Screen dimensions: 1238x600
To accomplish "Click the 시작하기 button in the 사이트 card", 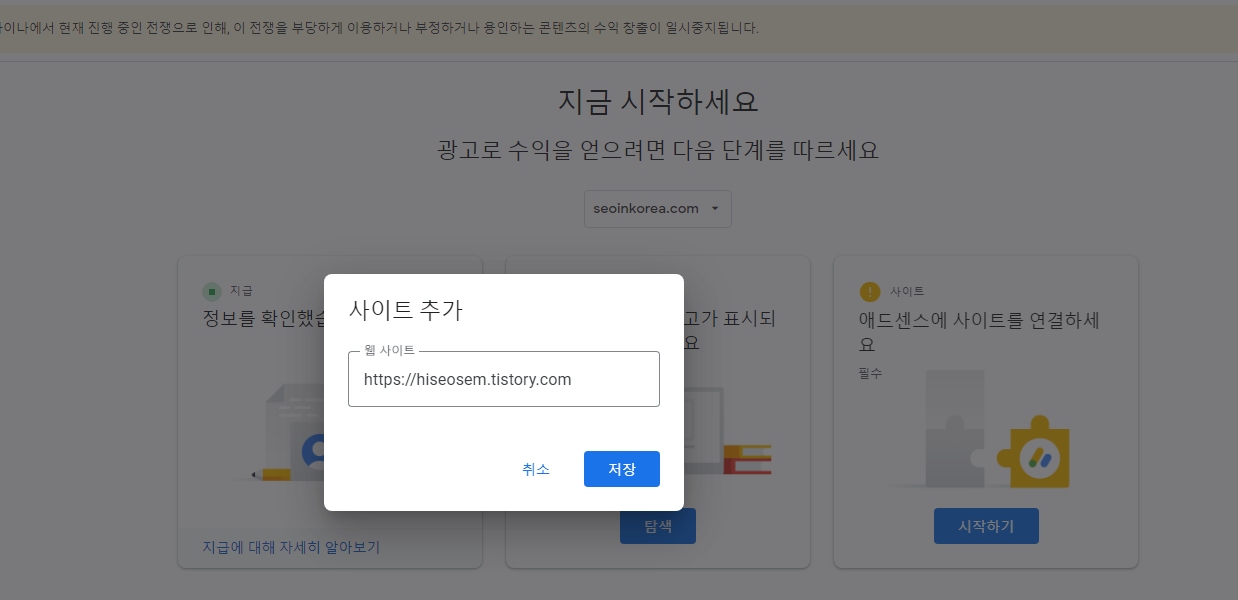I will pos(986,526).
